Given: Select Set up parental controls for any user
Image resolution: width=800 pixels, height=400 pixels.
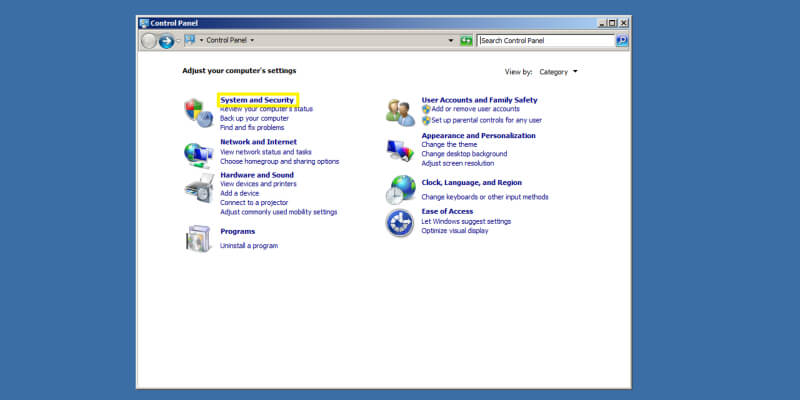Looking at the screenshot, I should [x=487, y=120].
